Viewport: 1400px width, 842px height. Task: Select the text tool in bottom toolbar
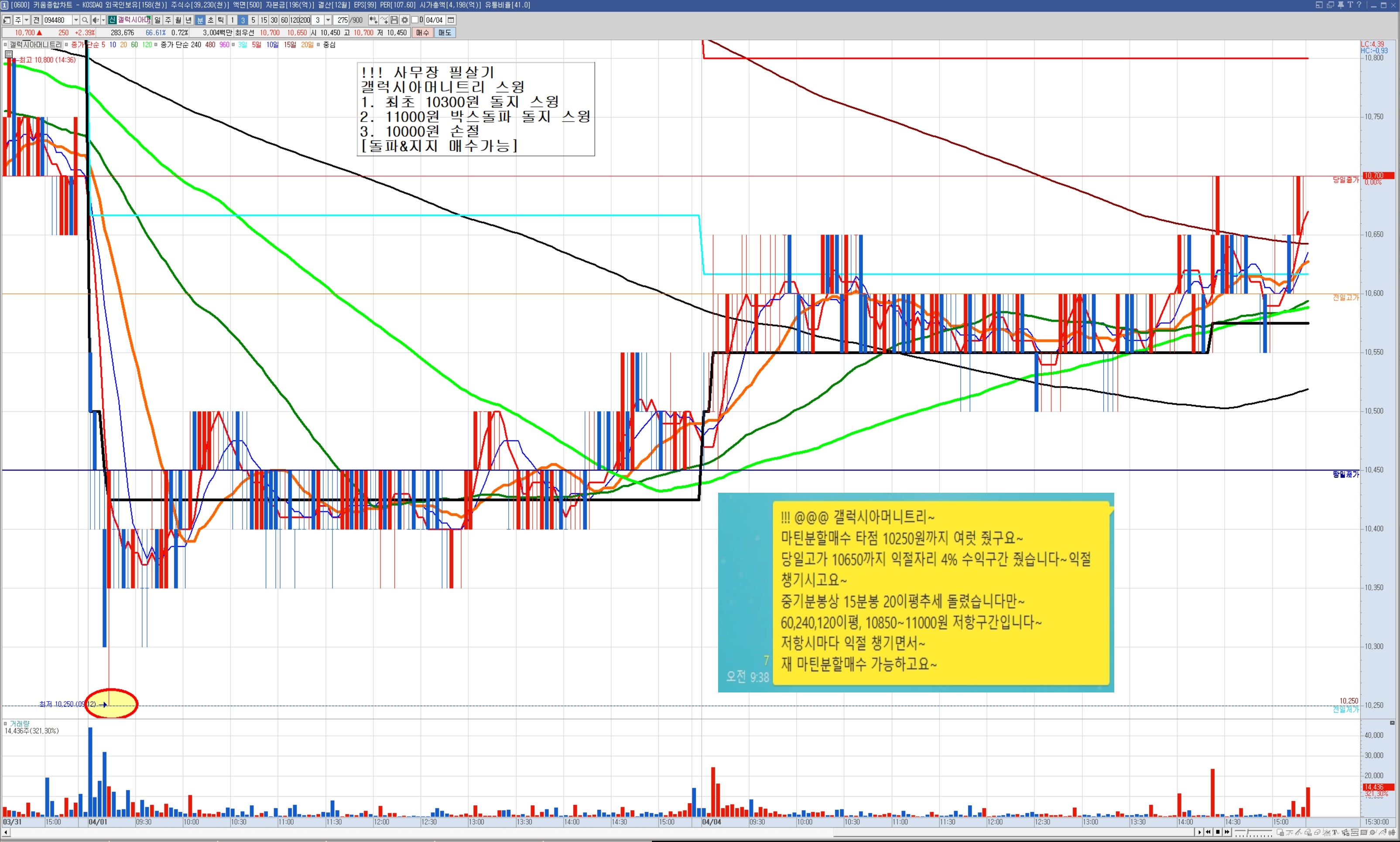(x=1335, y=832)
